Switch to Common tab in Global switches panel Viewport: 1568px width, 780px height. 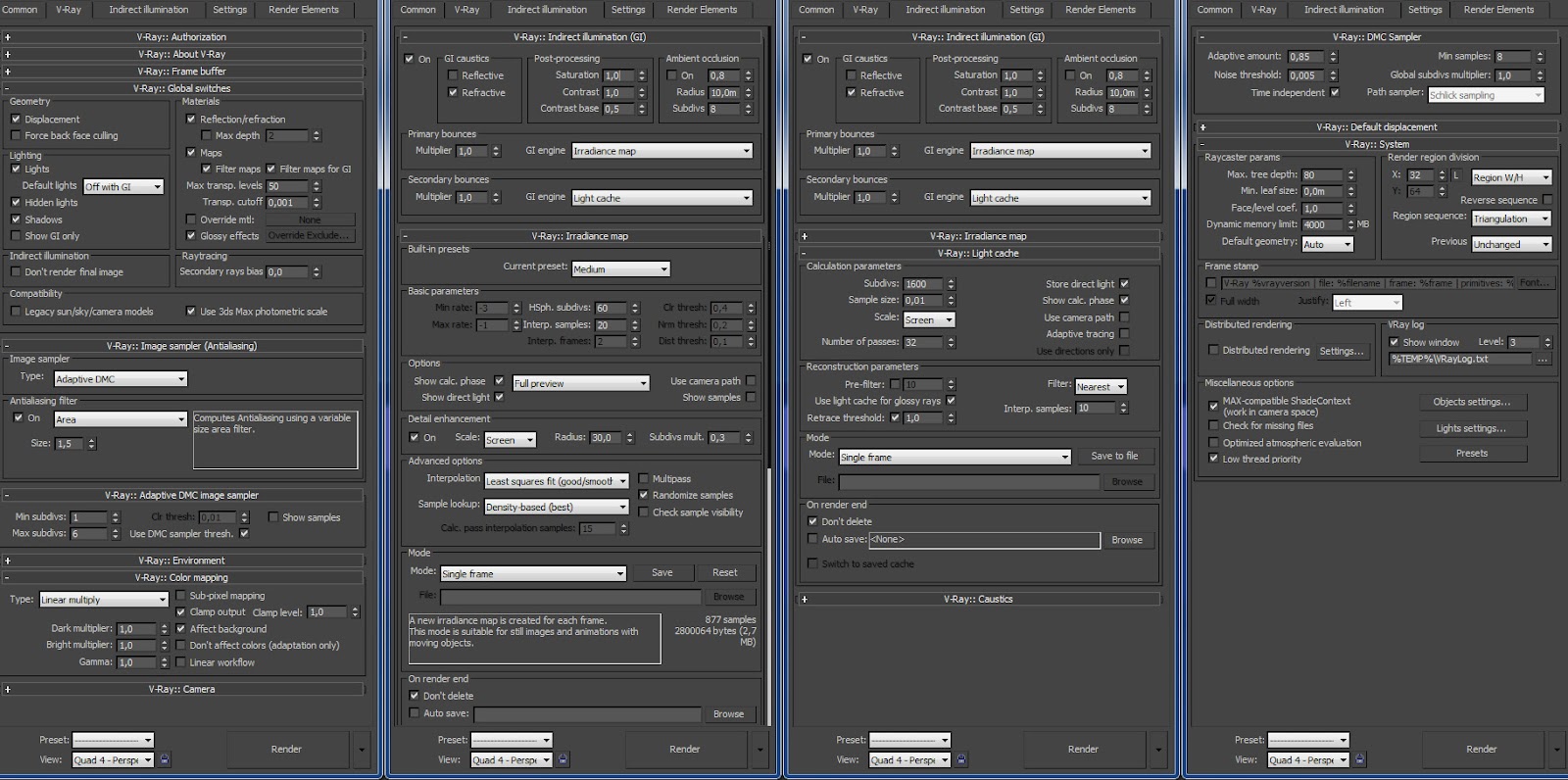(x=20, y=10)
